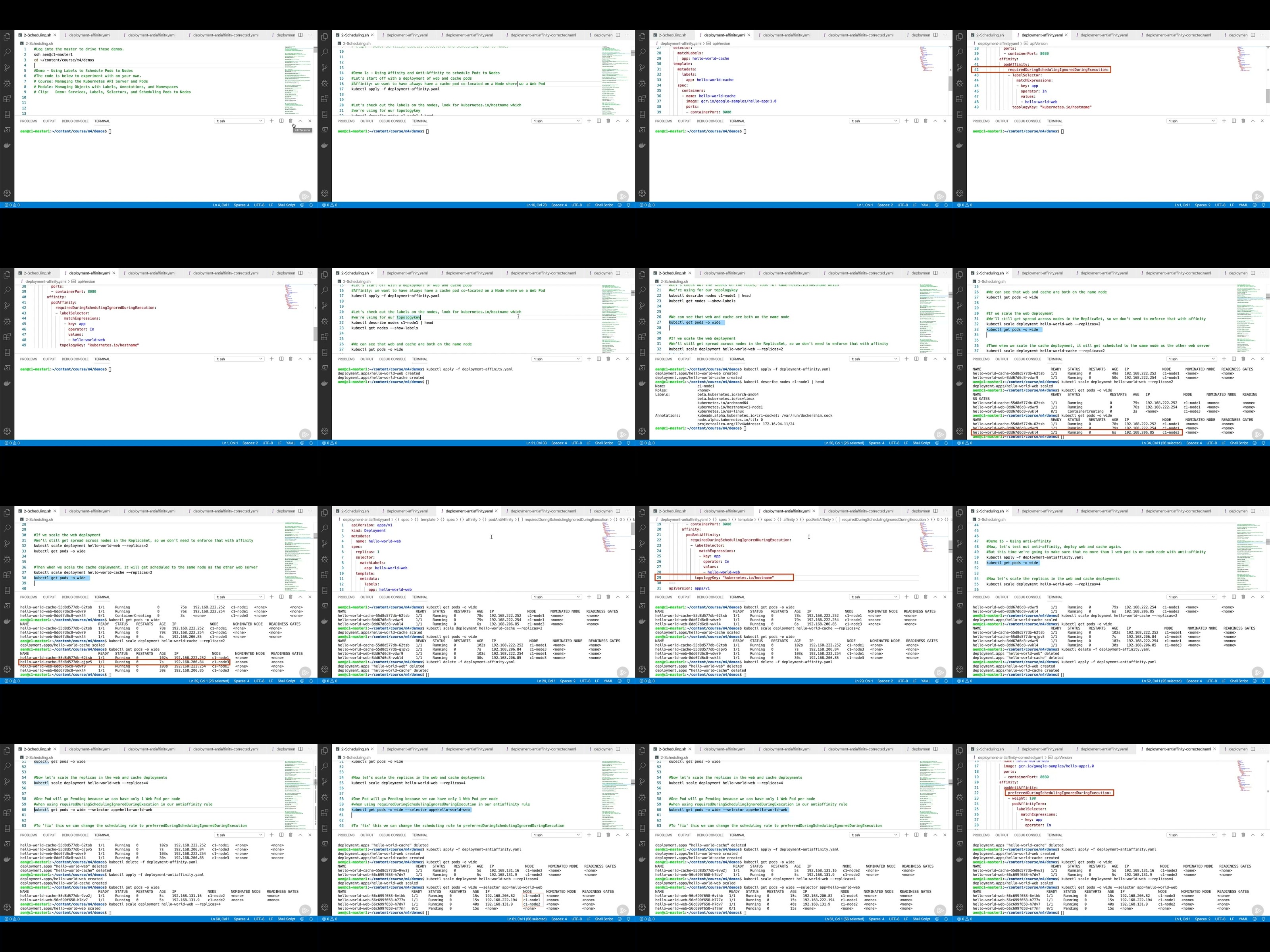Click Search icon in top-left VS Code window
The height and width of the screenshot is (952, 1270).
tap(7, 52)
